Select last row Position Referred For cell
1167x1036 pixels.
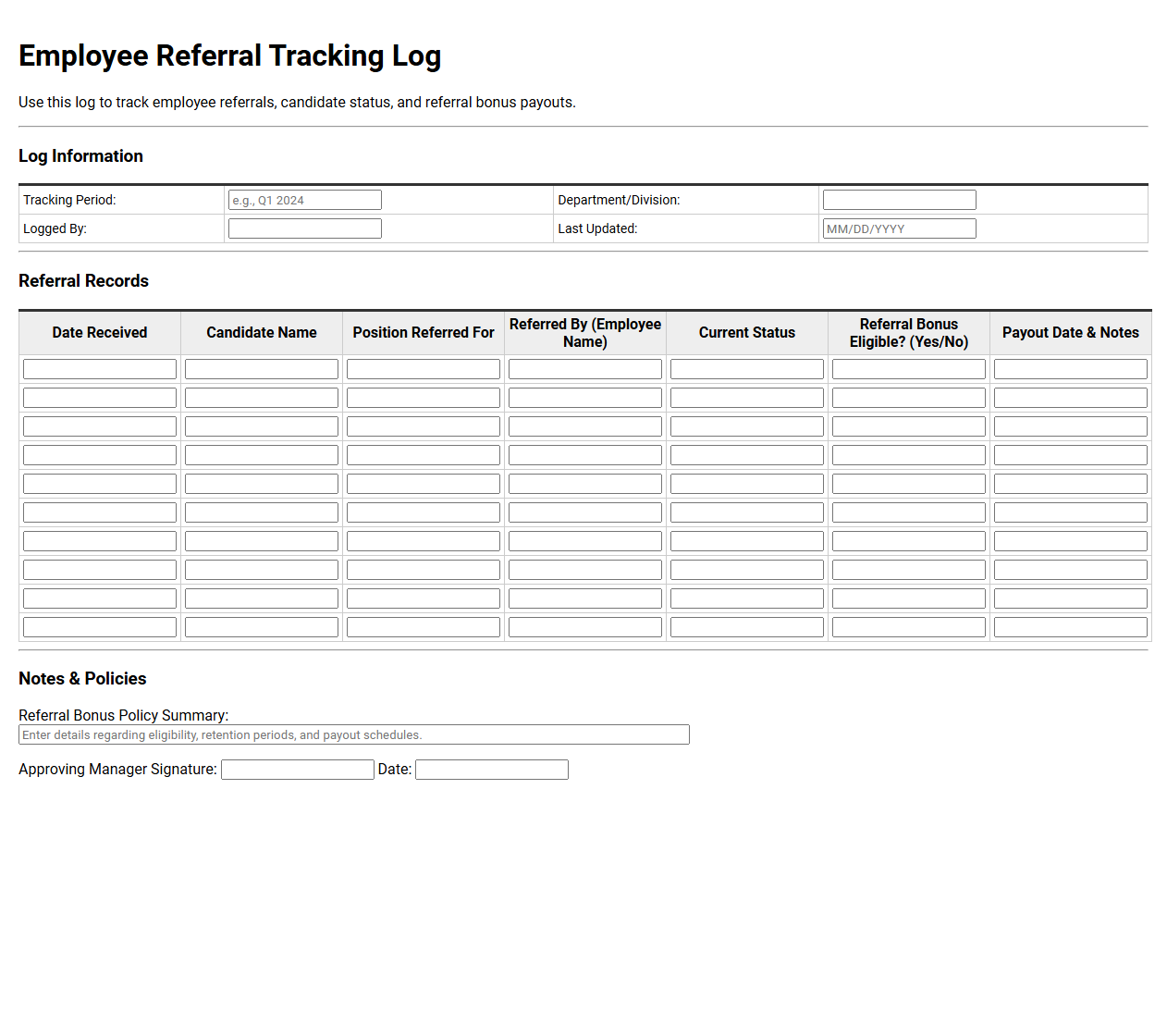pos(424,627)
